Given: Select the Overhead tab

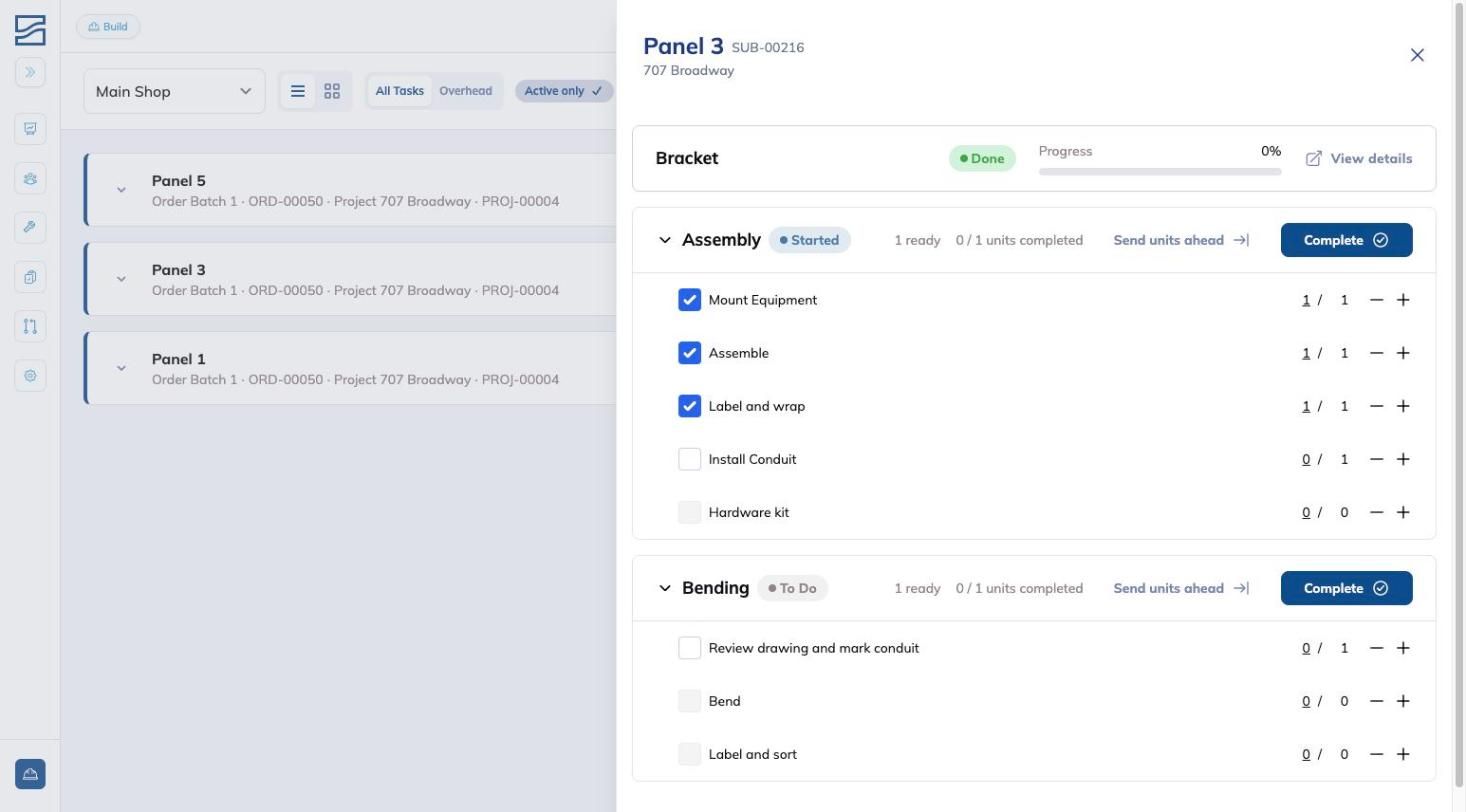Looking at the screenshot, I should pos(465,91).
